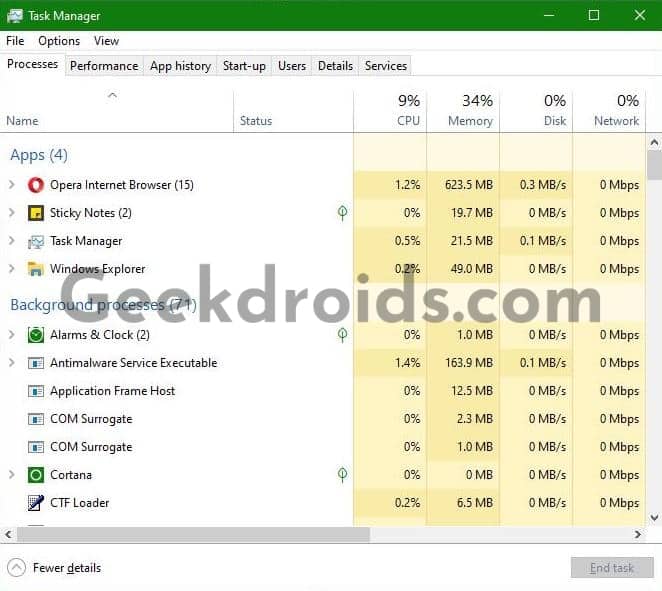
Task: Click the End task button
Action: (612, 568)
